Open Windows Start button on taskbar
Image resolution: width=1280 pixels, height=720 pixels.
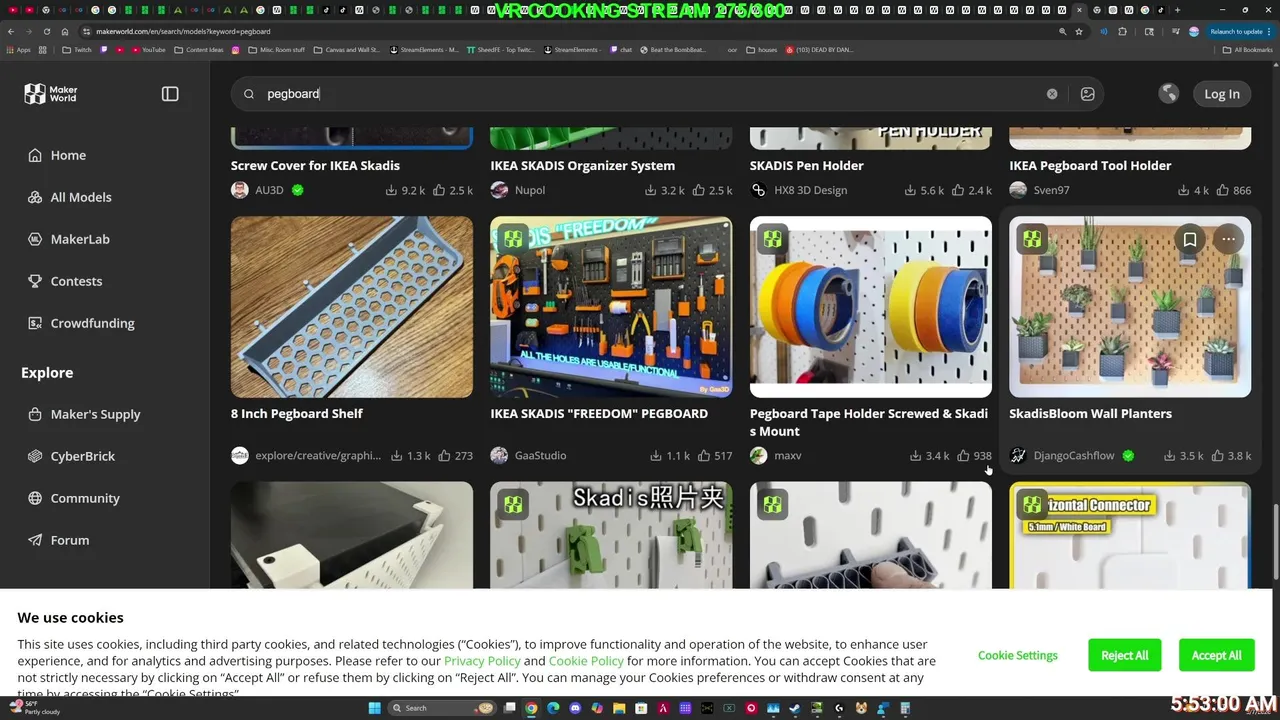point(375,708)
